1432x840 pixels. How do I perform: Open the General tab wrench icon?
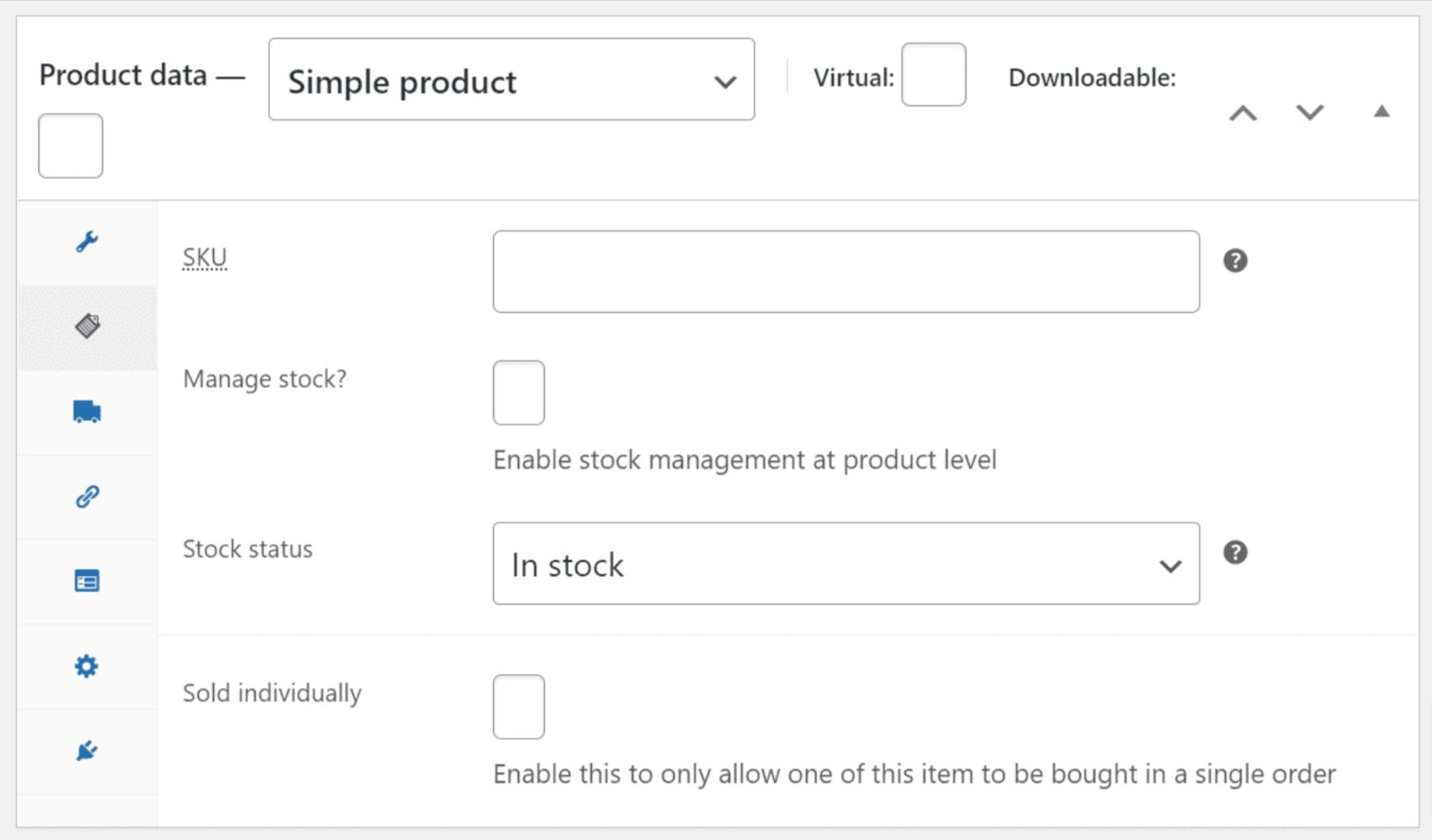click(88, 241)
